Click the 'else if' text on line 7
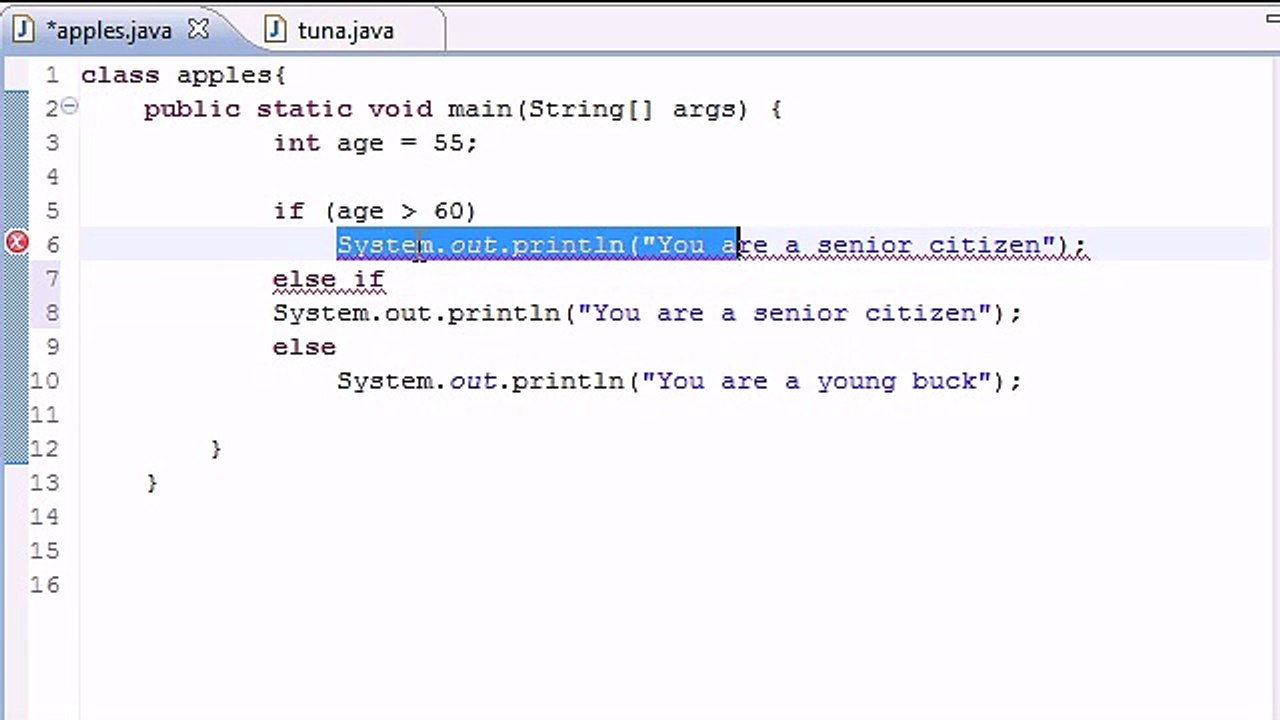The height and width of the screenshot is (720, 1280). point(328,279)
